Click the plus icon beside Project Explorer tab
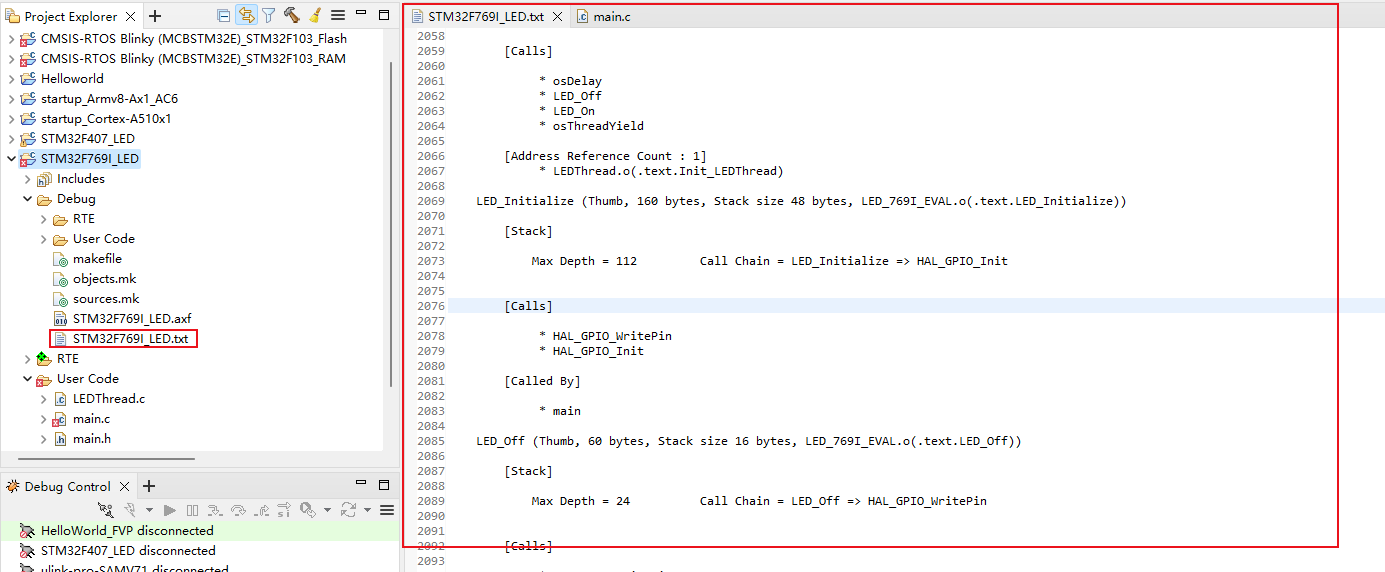 pos(155,16)
